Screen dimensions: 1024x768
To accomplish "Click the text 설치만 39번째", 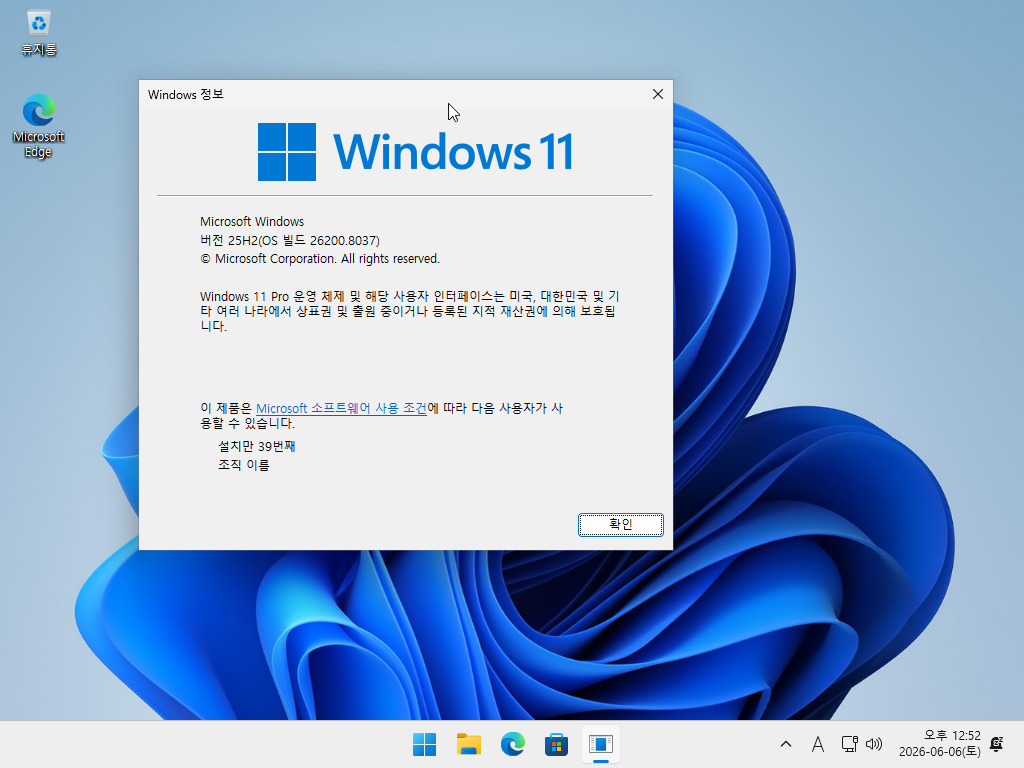I will point(257,446).
